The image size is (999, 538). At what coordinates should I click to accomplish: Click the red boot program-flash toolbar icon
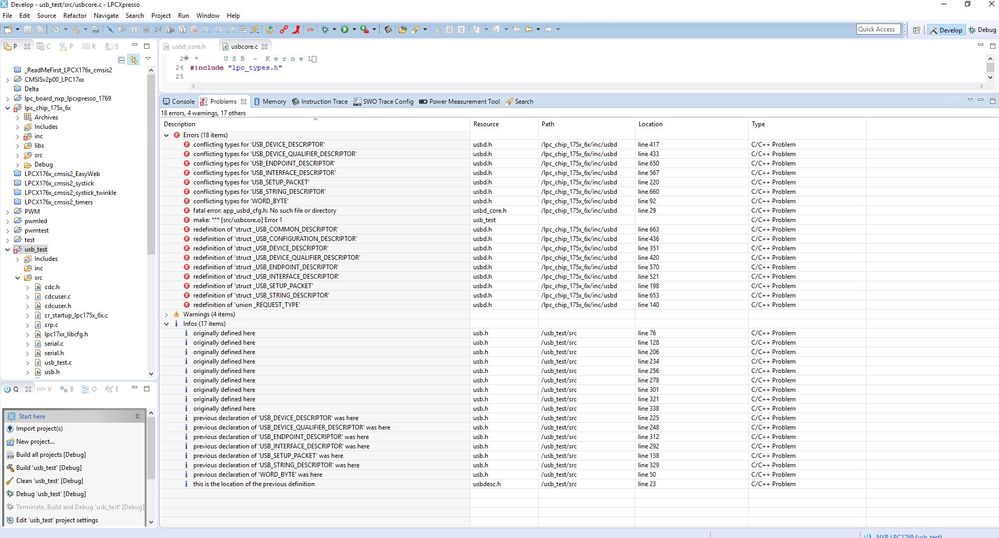(x=296, y=29)
